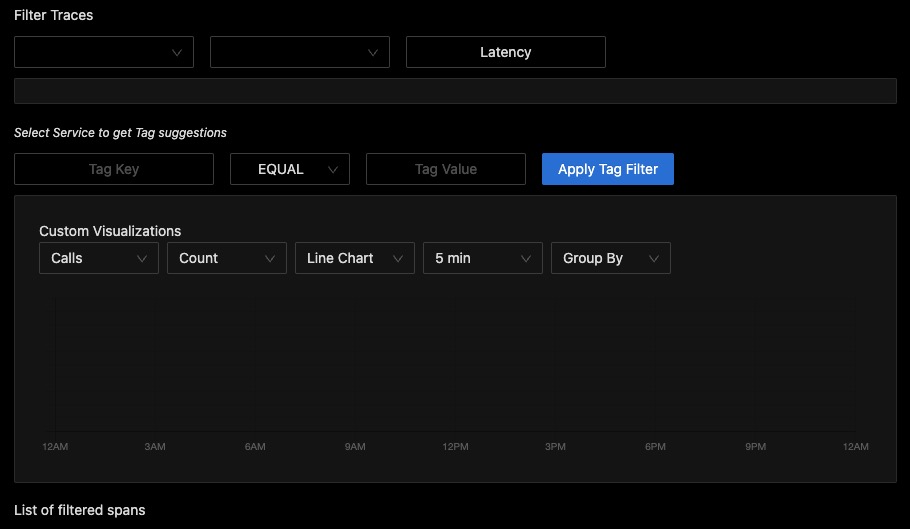Viewport: 910px width, 529px height.
Task: Click the Select Service tag suggestions hint text
Action: pos(120,132)
